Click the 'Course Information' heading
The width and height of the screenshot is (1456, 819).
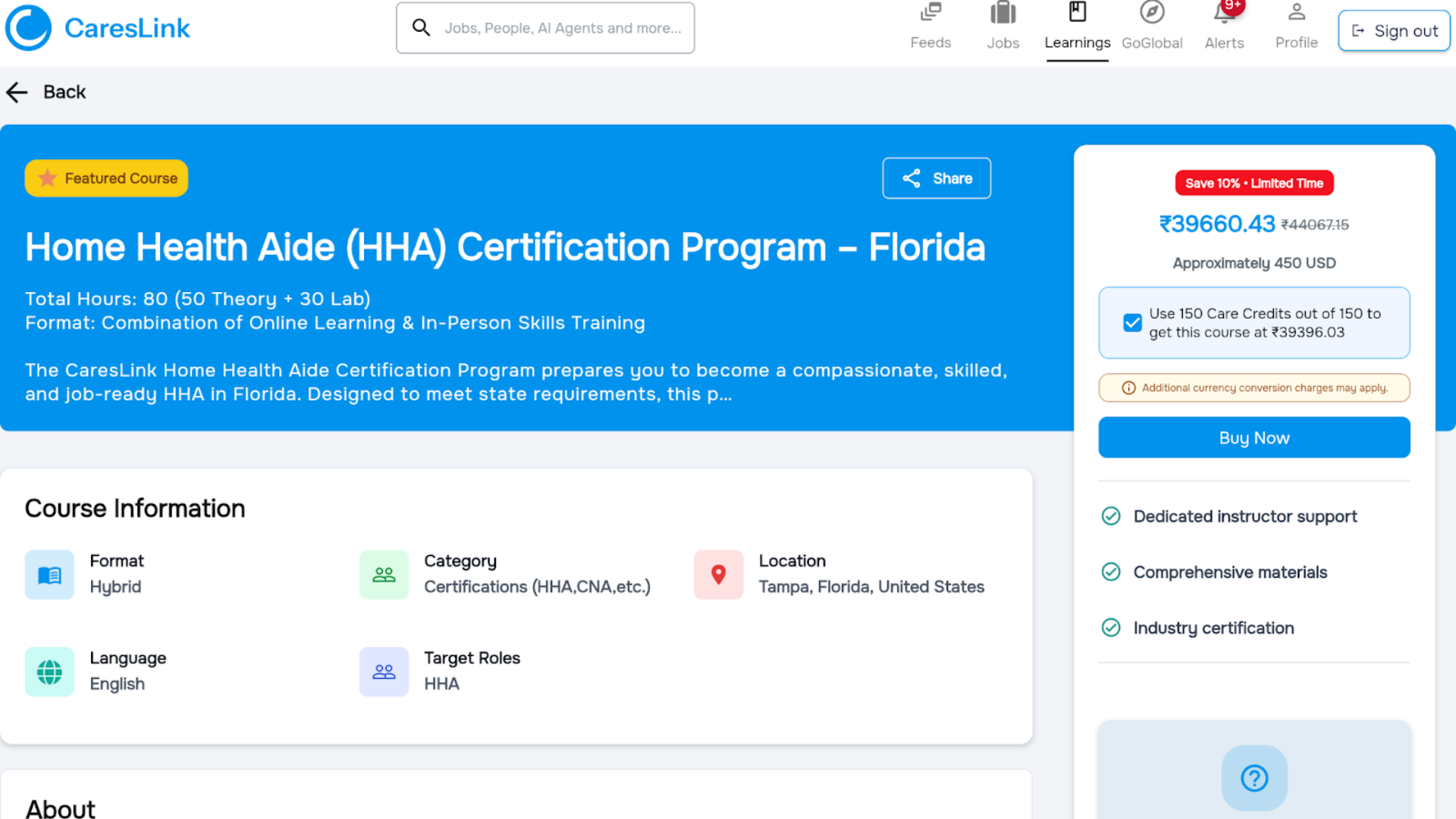pos(135,509)
